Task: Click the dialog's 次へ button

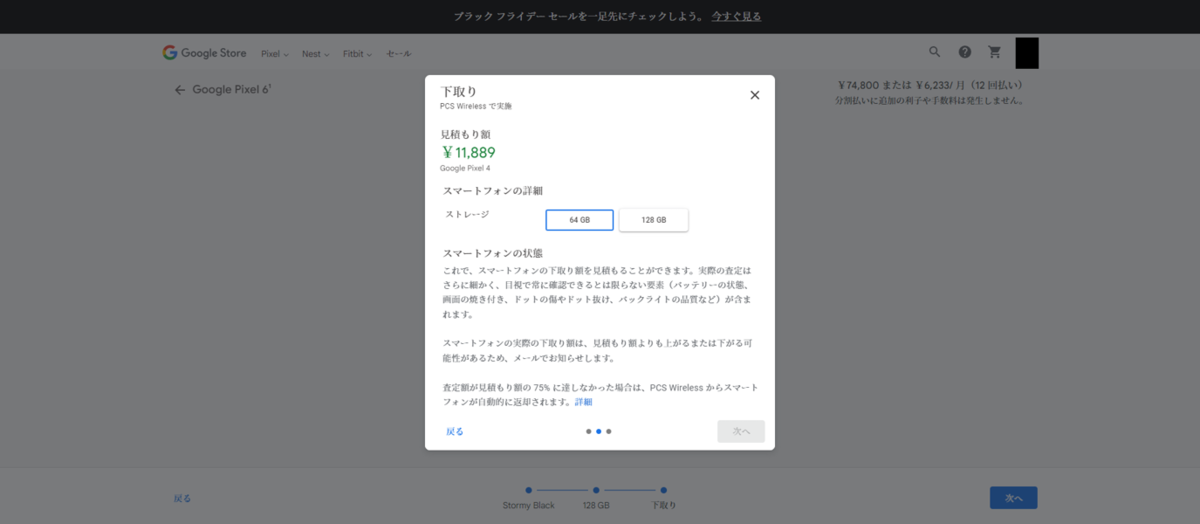Action: [741, 432]
